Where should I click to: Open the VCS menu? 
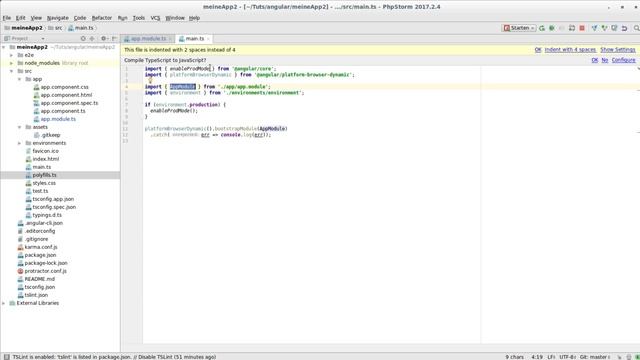click(x=155, y=18)
